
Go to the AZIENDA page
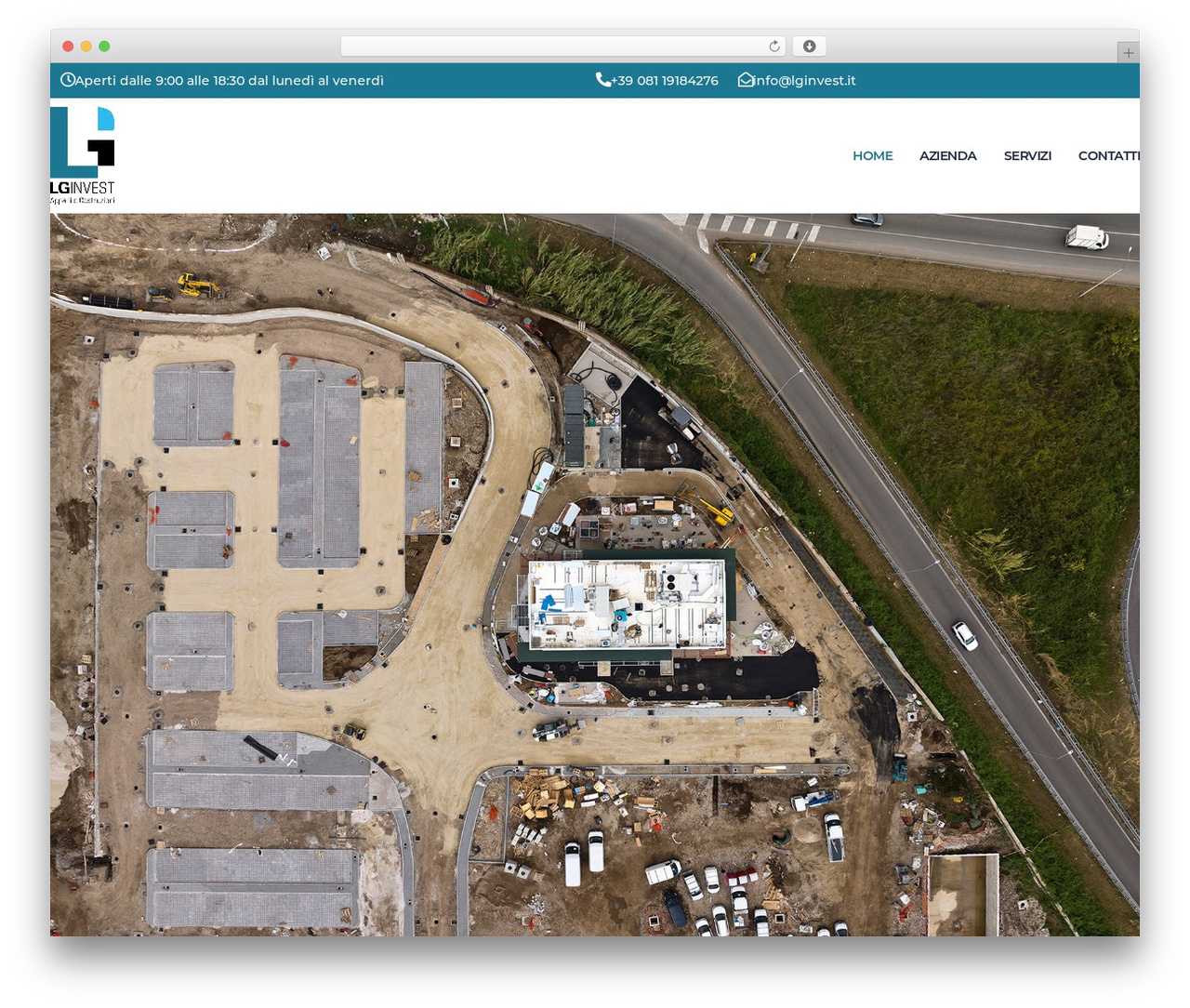948,156
